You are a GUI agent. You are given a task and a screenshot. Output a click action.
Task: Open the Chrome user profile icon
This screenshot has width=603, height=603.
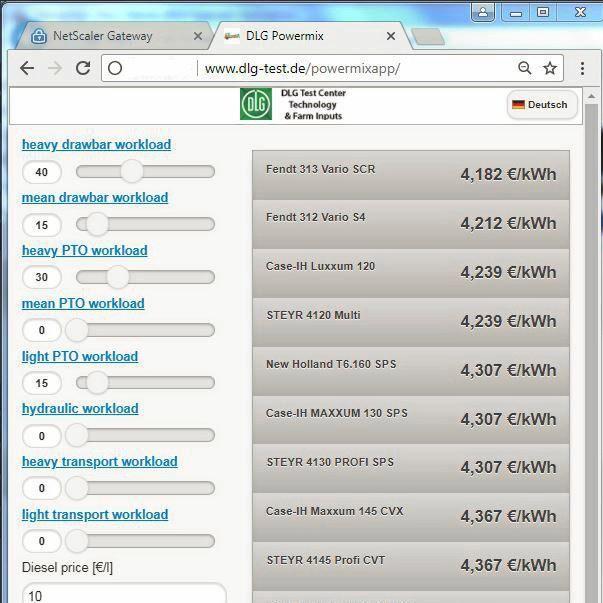coord(483,12)
